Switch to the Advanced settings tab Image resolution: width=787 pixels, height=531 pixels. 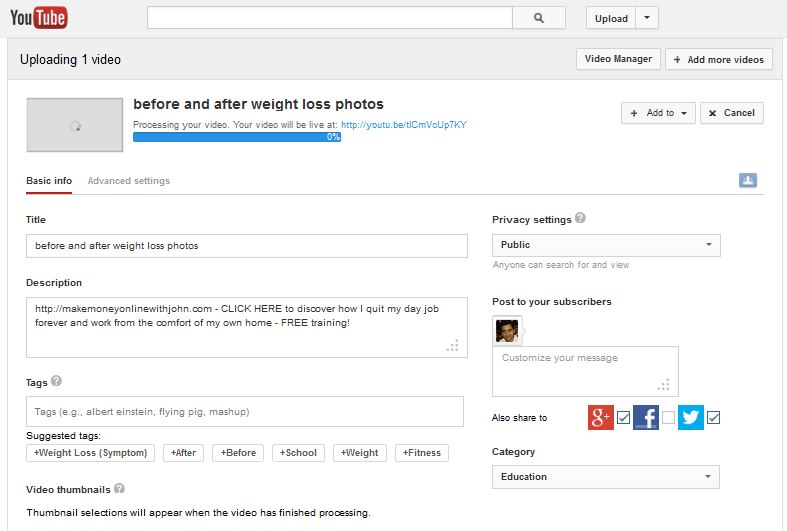128,181
